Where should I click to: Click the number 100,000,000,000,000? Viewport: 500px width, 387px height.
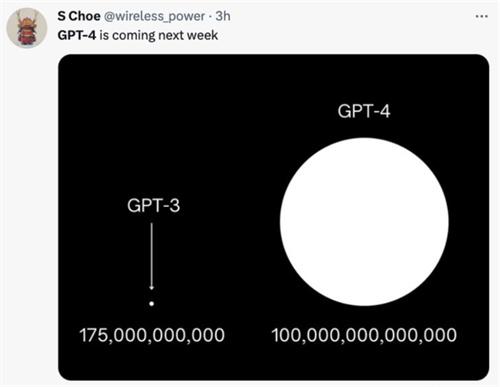[364, 335]
